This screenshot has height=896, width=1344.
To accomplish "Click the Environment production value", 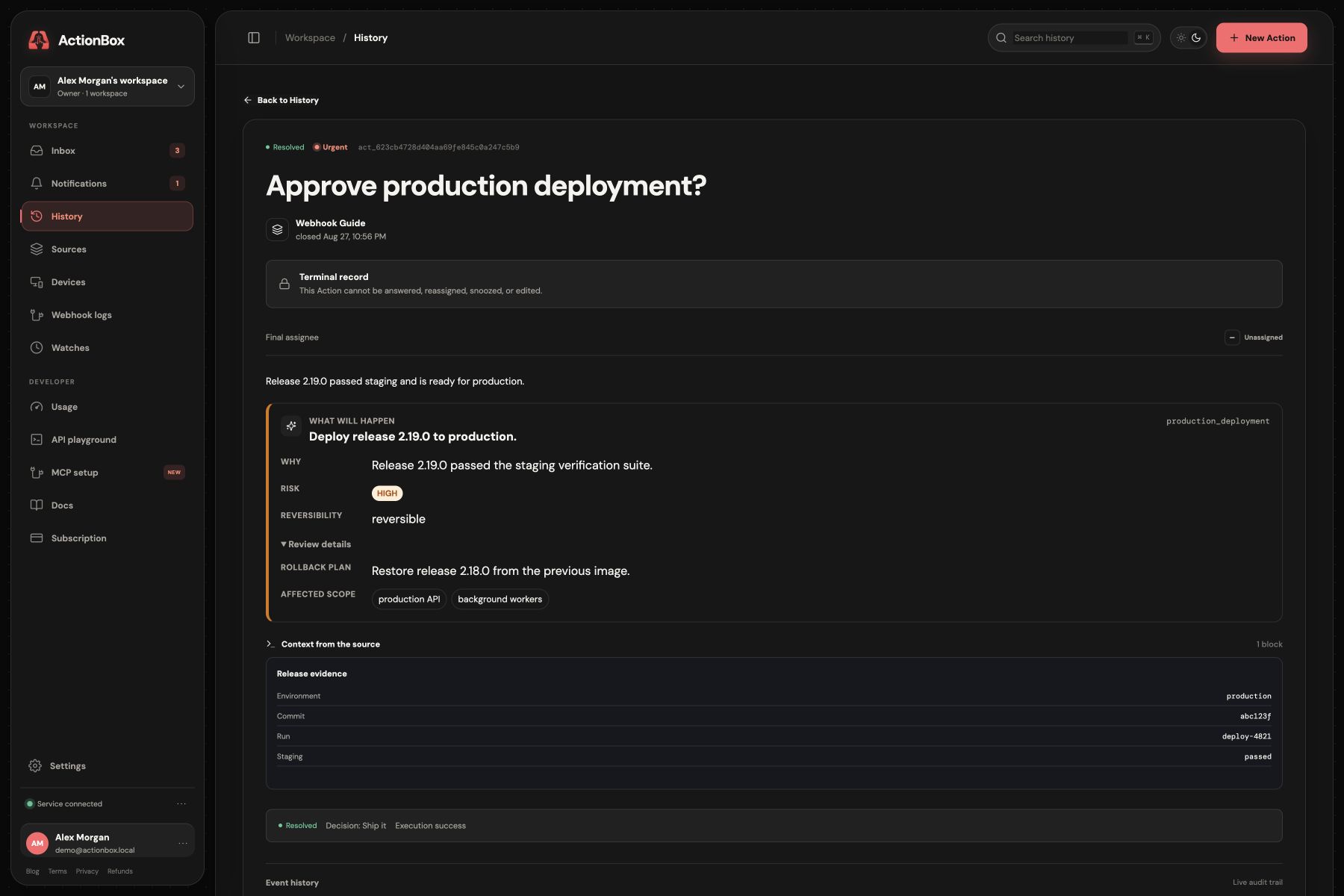I will [1248, 696].
